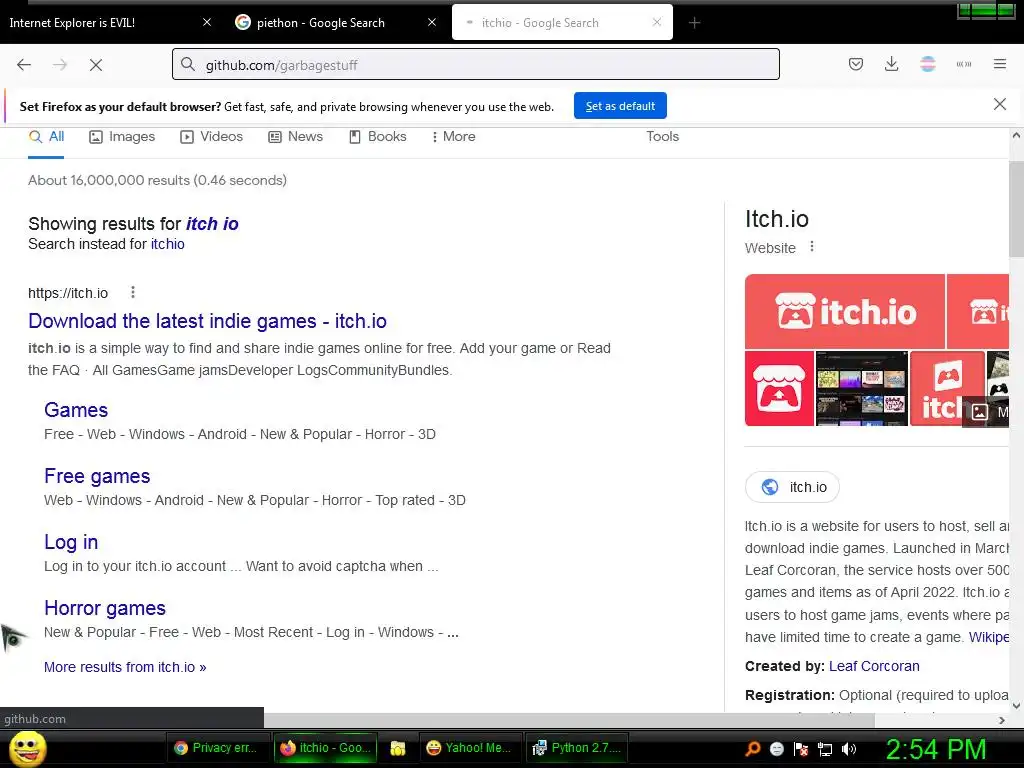Switch to Images search results
This screenshot has width=1024, height=768.
[122, 136]
